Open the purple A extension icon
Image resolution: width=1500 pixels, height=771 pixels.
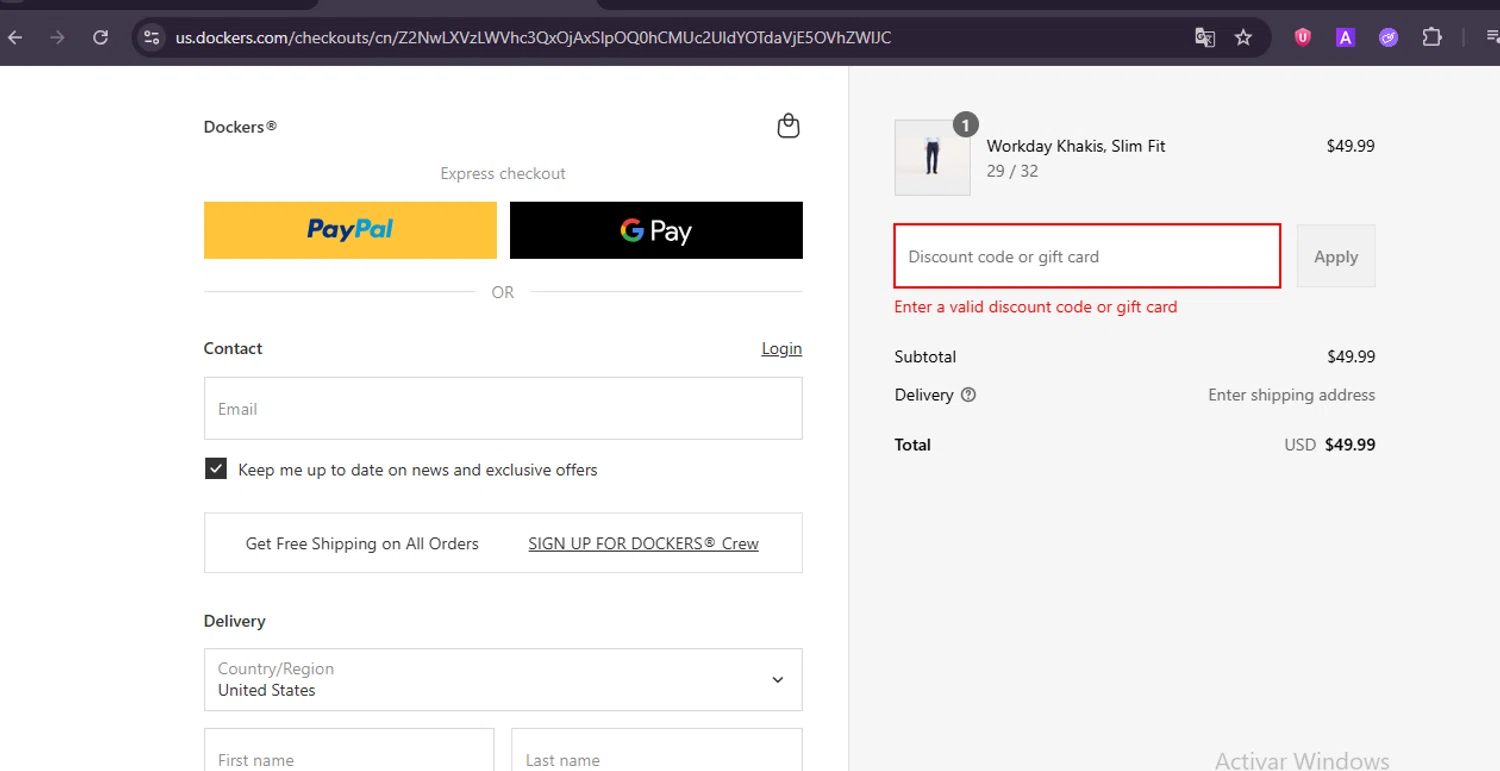pos(1346,38)
